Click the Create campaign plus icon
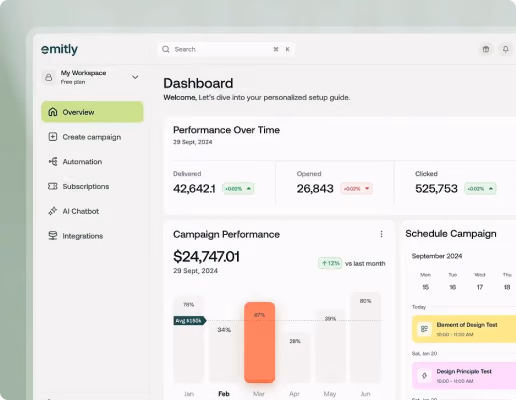Screen dimensions: 516x400 coord(53,137)
